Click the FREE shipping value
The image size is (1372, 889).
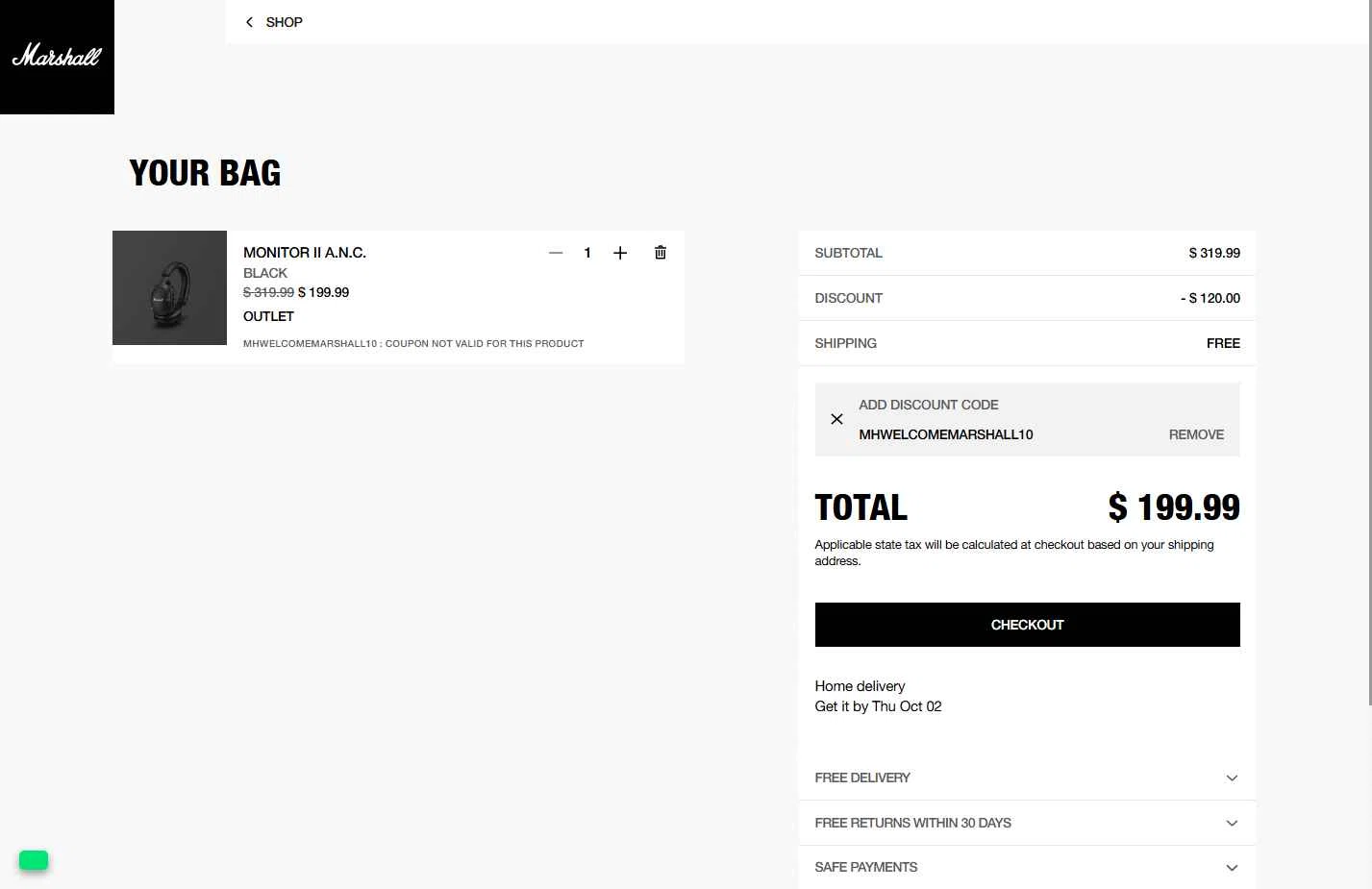click(1223, 343)
